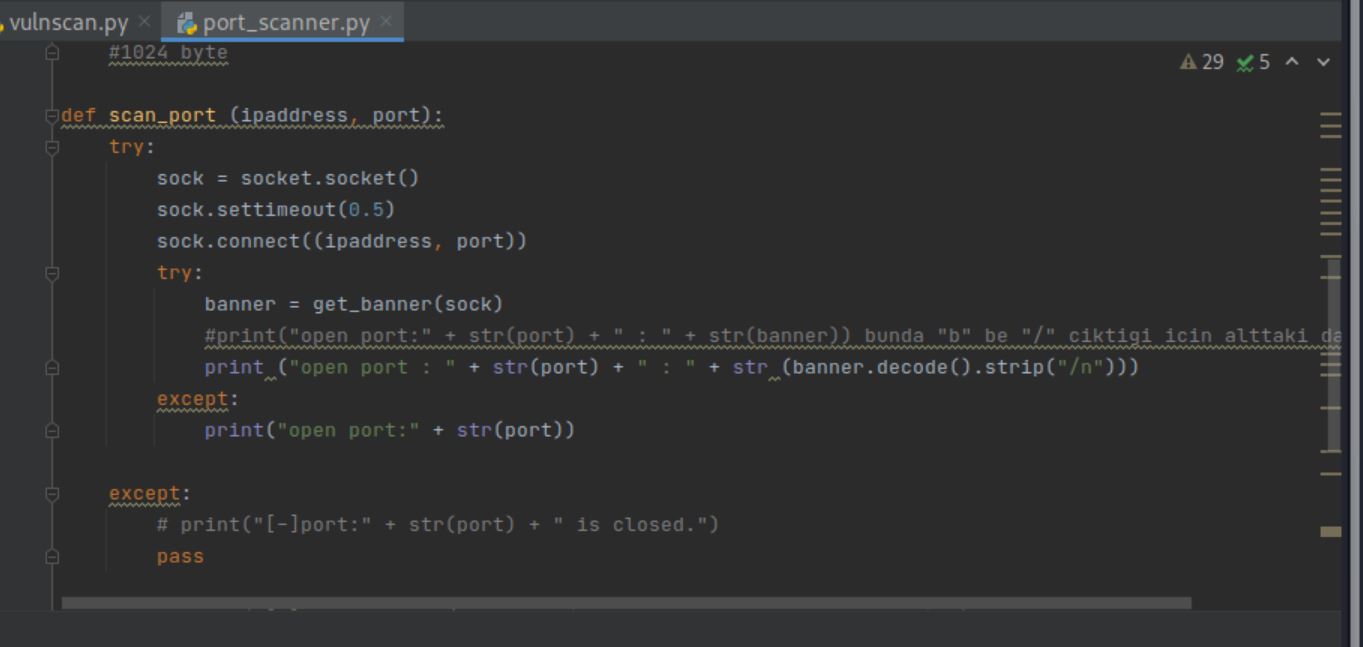
Task: Click the Python file icon on port_scanner.py tab
Action: [x=186, y=22]
